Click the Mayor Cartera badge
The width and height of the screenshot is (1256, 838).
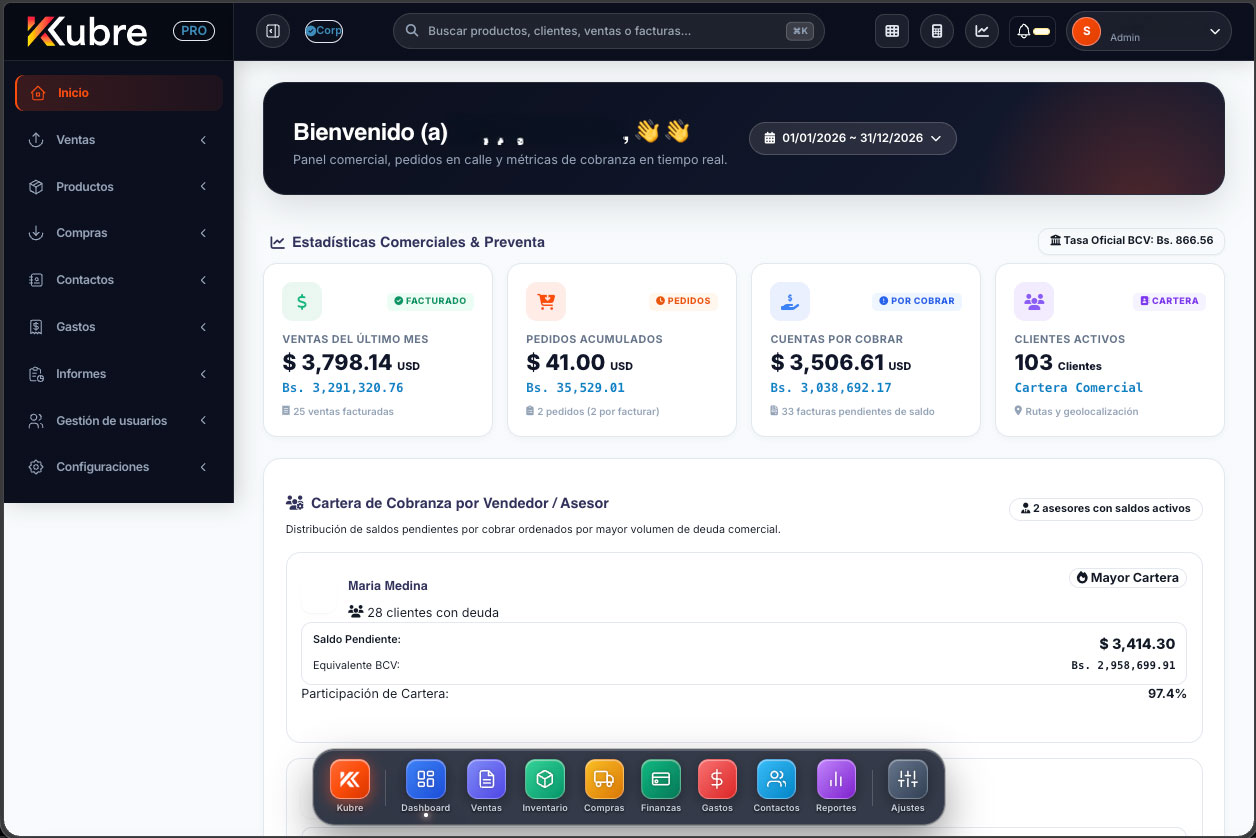[1127, 578]
